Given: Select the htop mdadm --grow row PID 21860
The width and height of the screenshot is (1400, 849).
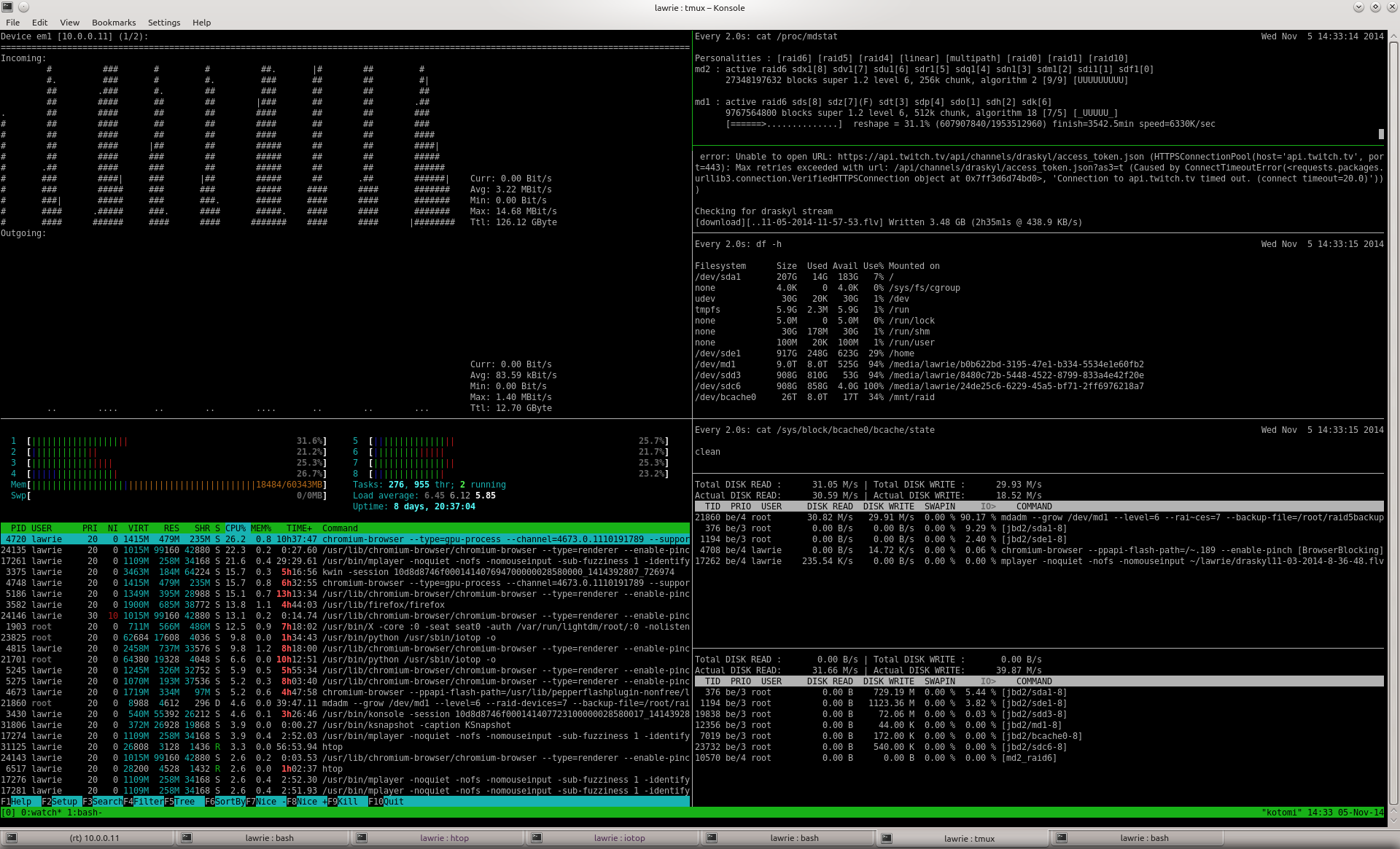Looking at the screenshot, I should pyautogui.click(x=345, y=703).
